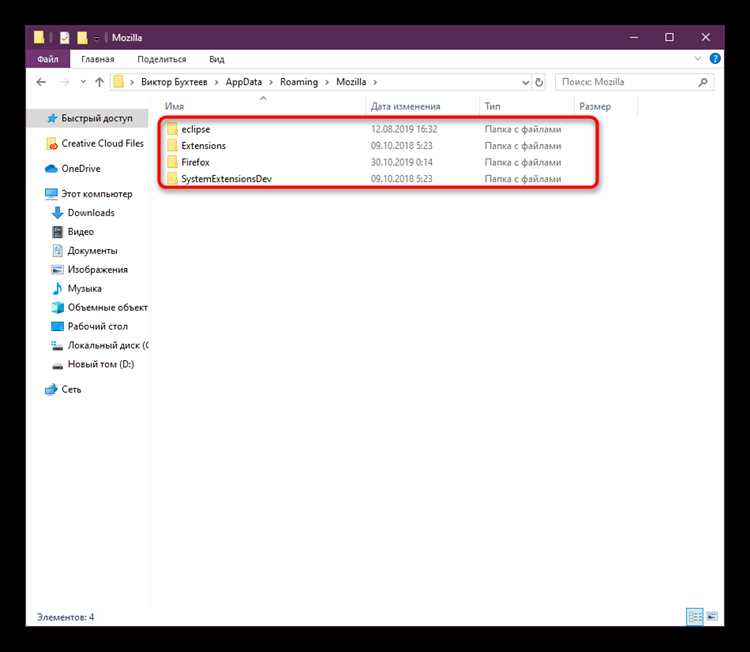
Task: Open the Firefox folder icon
Action: [x=173, y=163]
